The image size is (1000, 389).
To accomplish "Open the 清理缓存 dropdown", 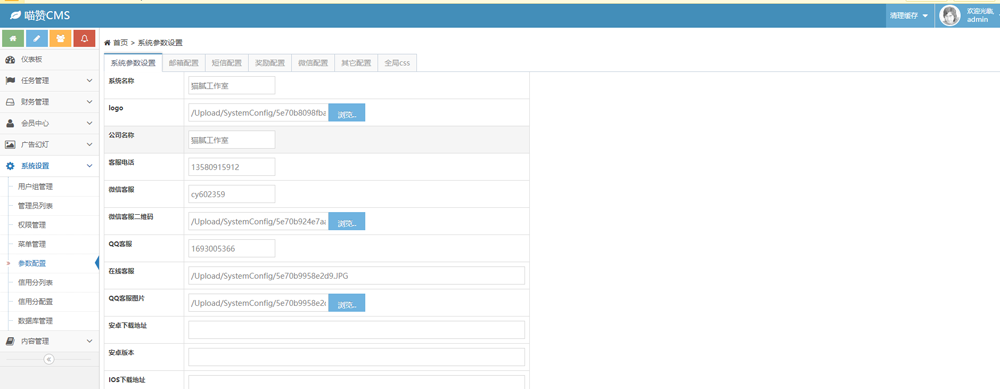I will (909, 15).
